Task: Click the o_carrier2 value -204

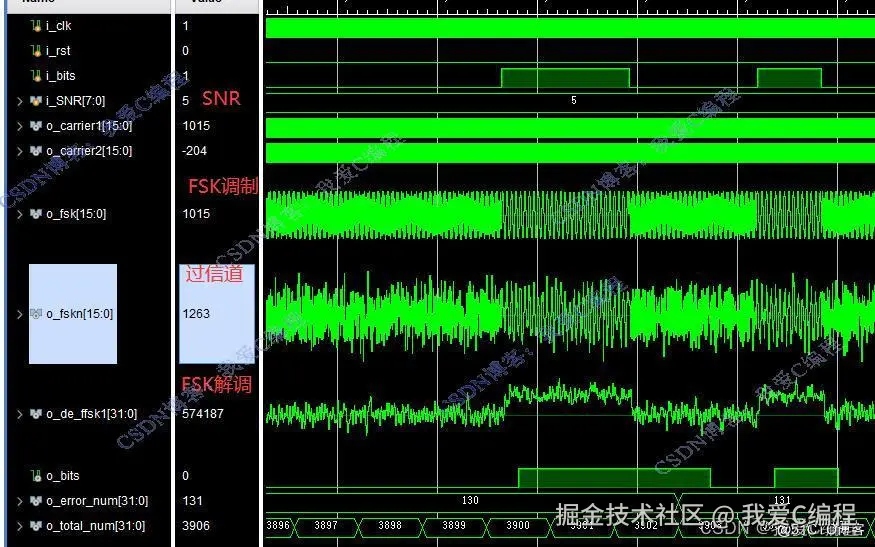Action: tap(195, 151)
